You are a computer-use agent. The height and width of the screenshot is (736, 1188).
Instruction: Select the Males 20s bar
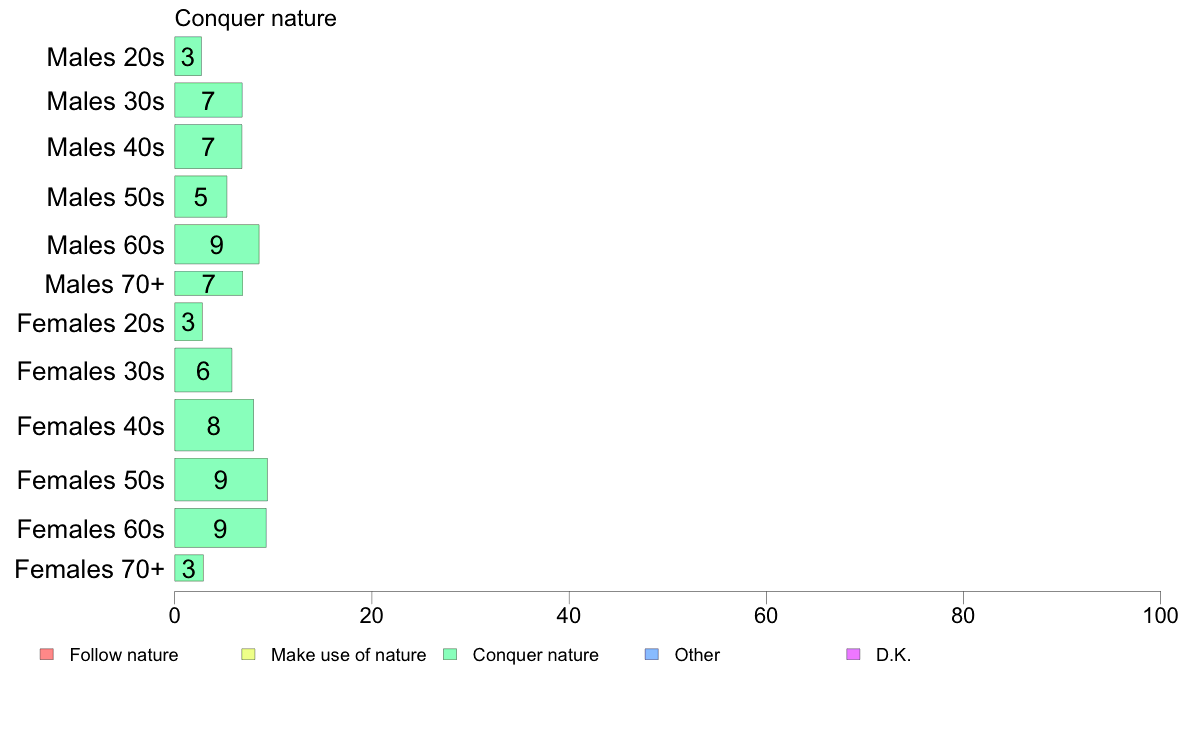pyautogui.click(x=188, y=56)
